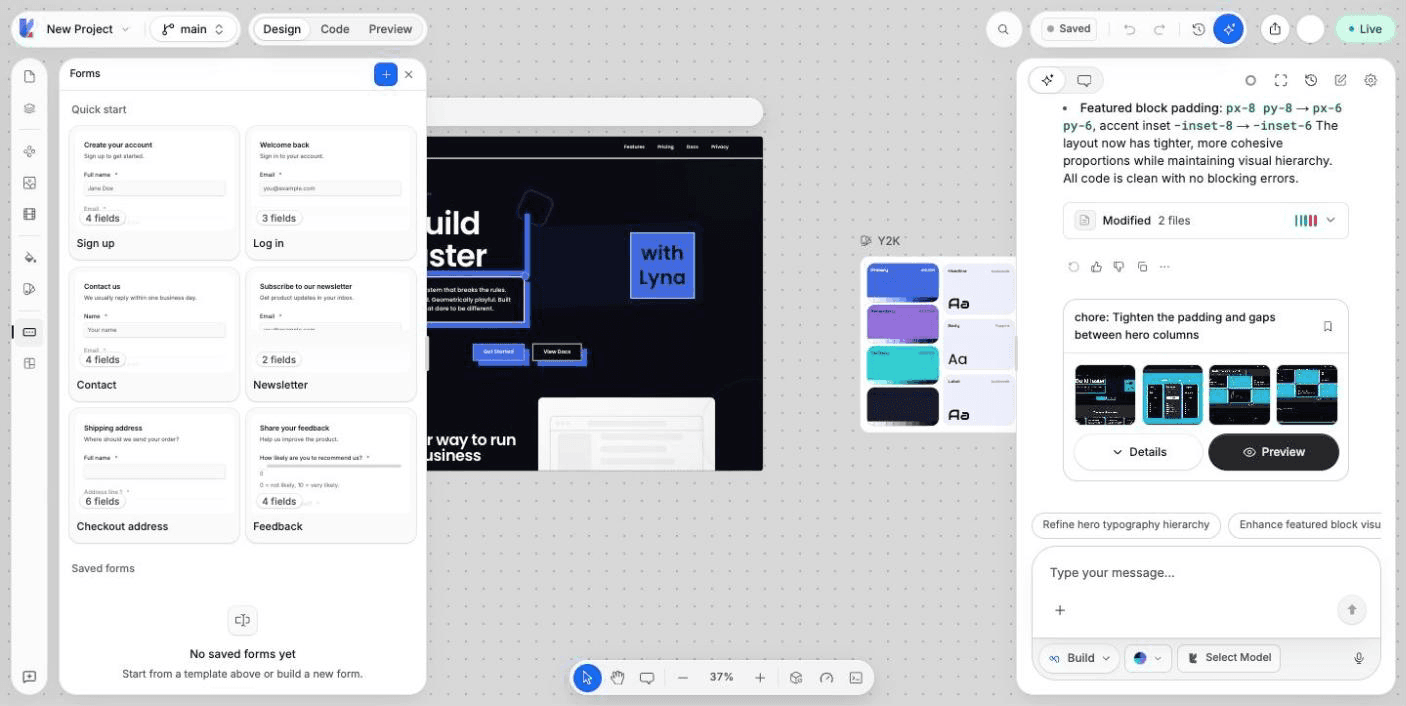Switch to the Design tab
1406x706 pixels.
[x=282, y=29]
